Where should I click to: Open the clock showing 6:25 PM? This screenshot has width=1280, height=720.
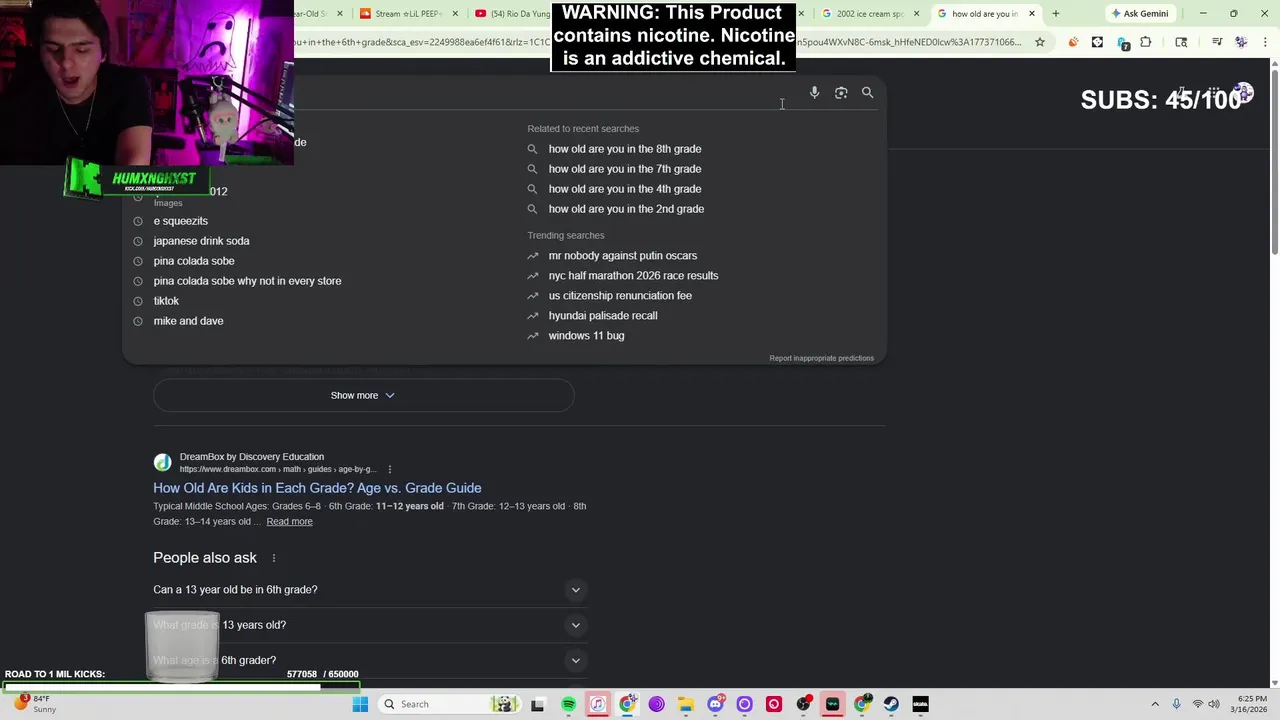1251,704
